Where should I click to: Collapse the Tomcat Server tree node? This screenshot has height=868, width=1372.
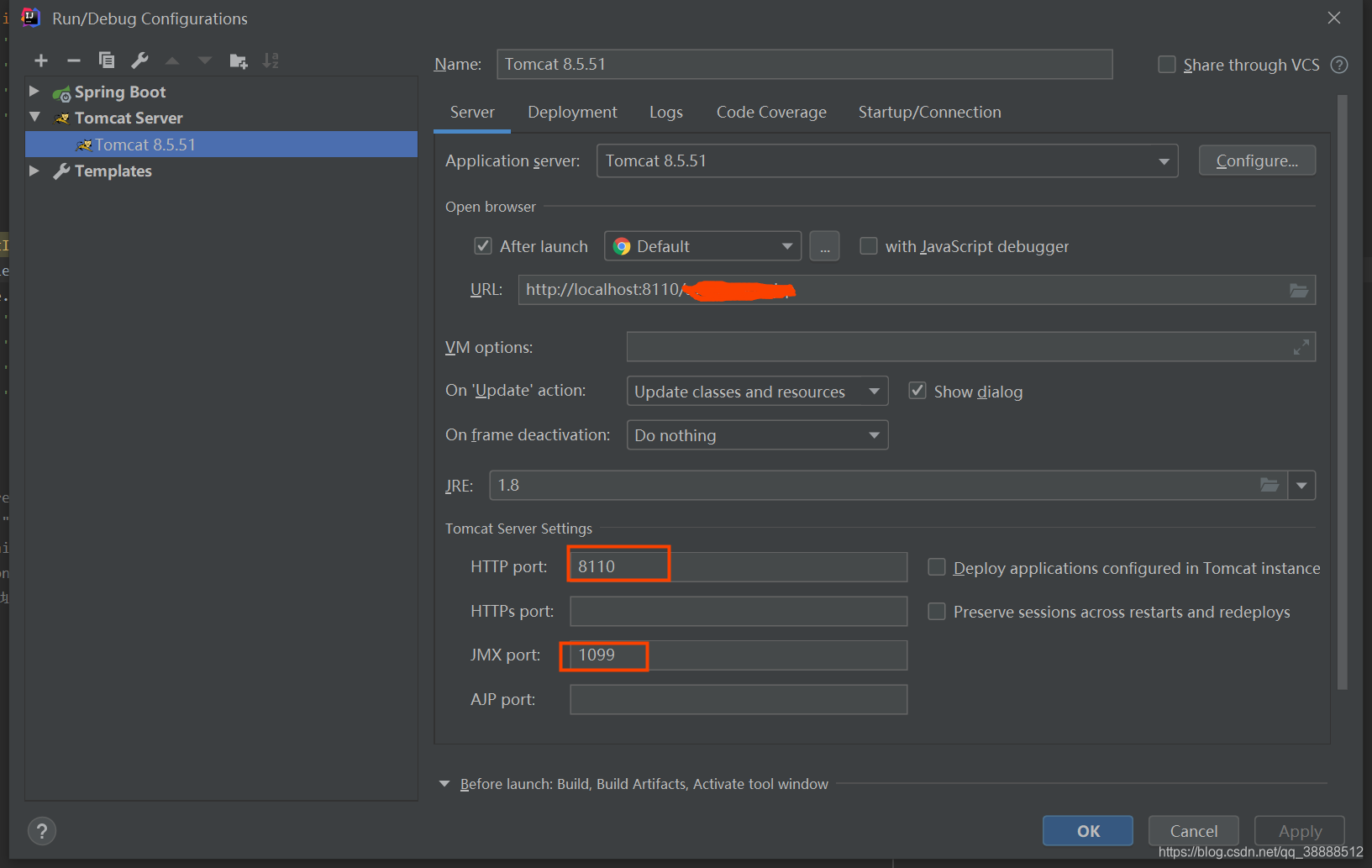click(34, 117)
